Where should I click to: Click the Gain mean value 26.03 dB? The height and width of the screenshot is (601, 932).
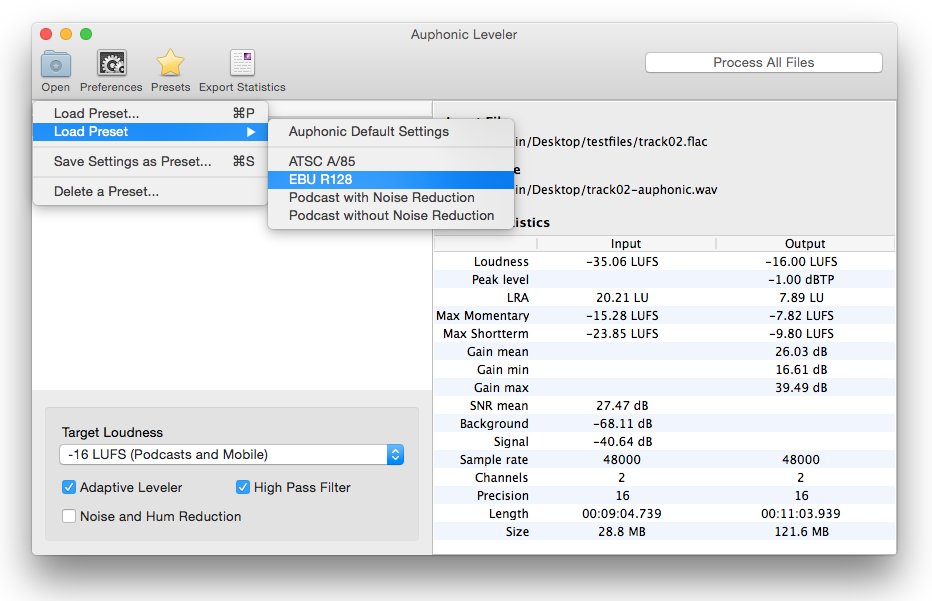801,351
